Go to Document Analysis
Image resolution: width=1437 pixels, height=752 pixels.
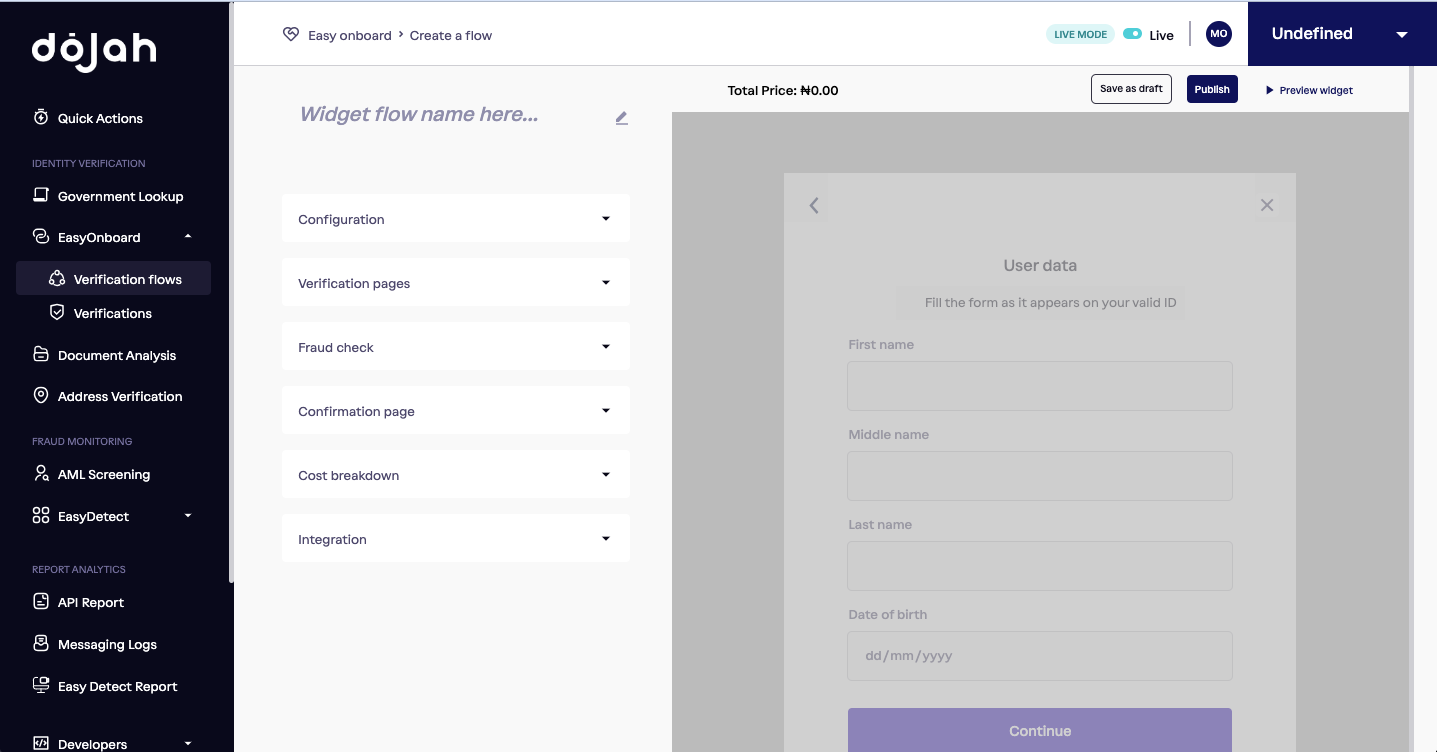coord(117,355)
